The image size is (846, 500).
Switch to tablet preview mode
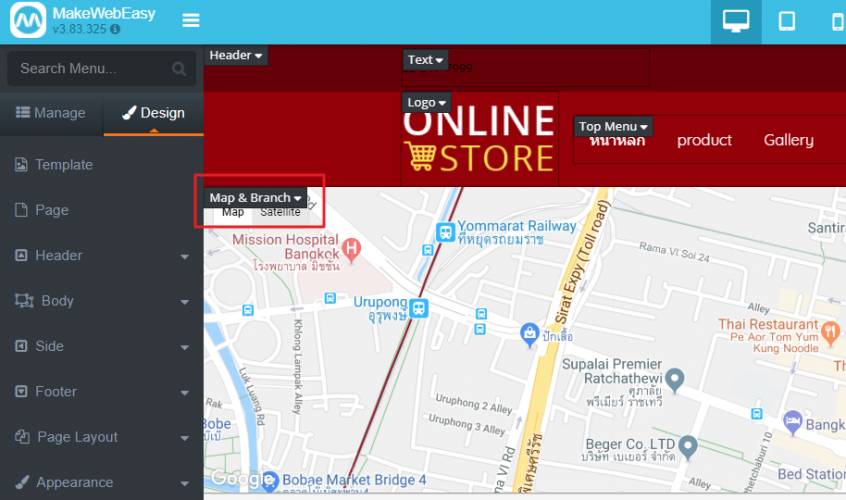[787, 21]
